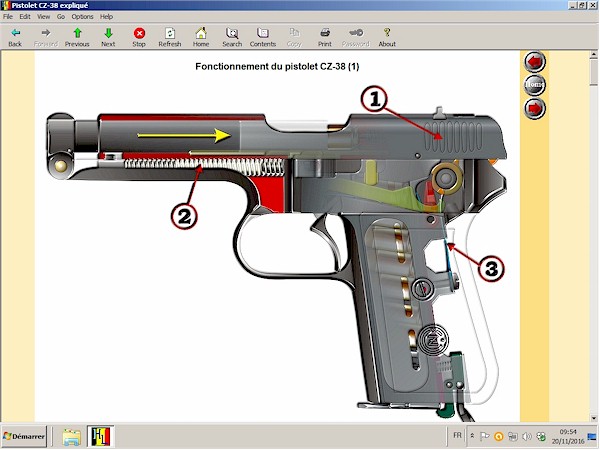The width and height of the screenshot is (600, 450).
Task: Open the network tray icon
Action: [x=513, y=436]
